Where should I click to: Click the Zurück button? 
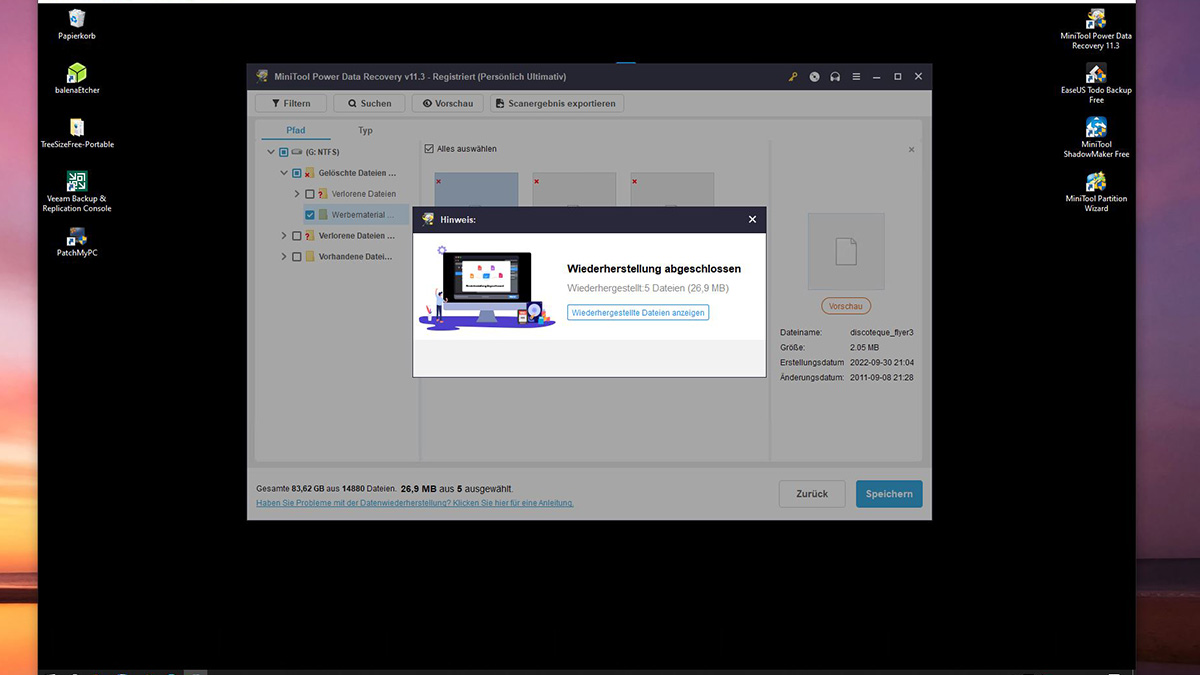click(812, 494)
